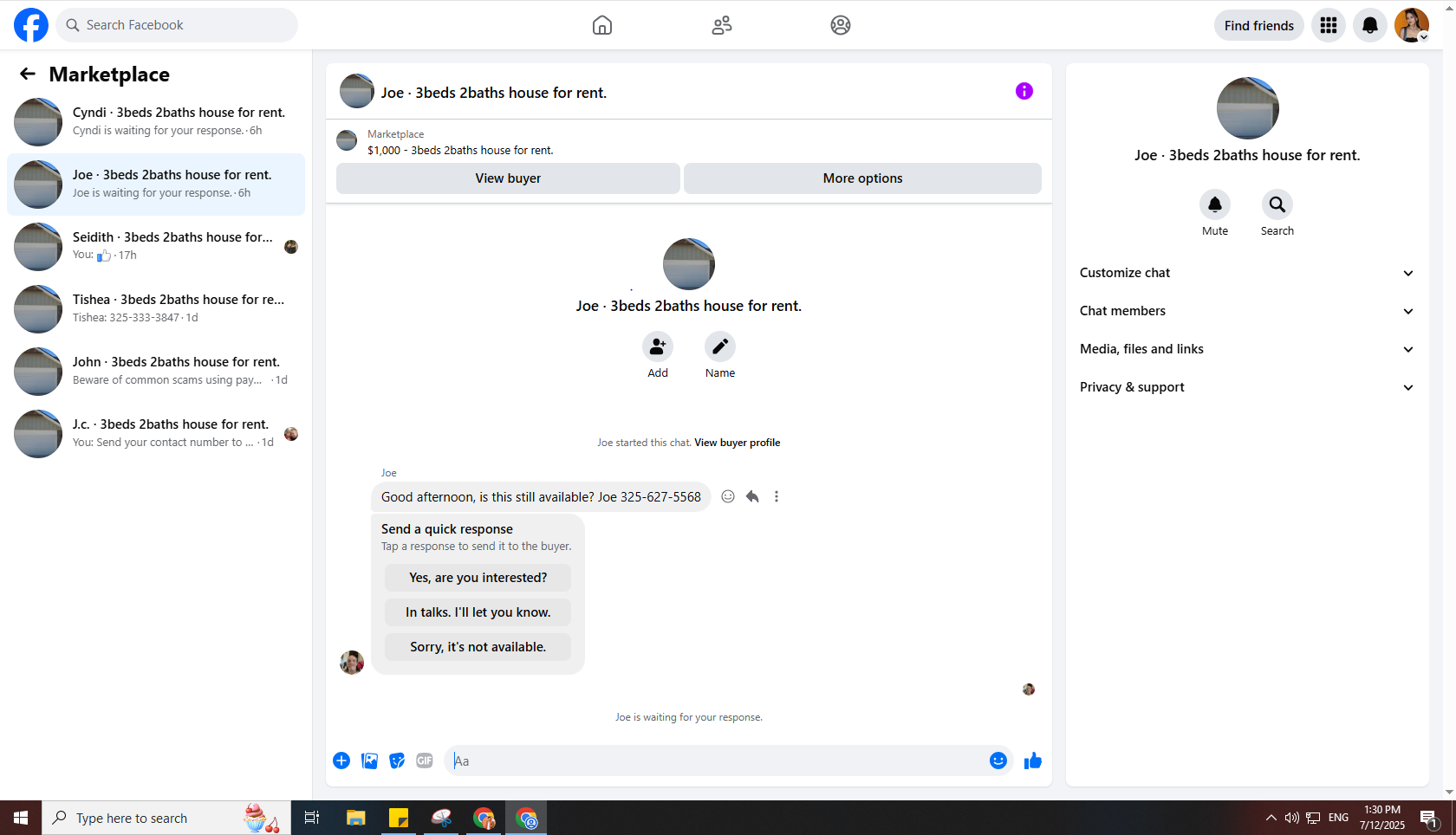
Task: Go to the Home feed icon
Action: [602, 25]
